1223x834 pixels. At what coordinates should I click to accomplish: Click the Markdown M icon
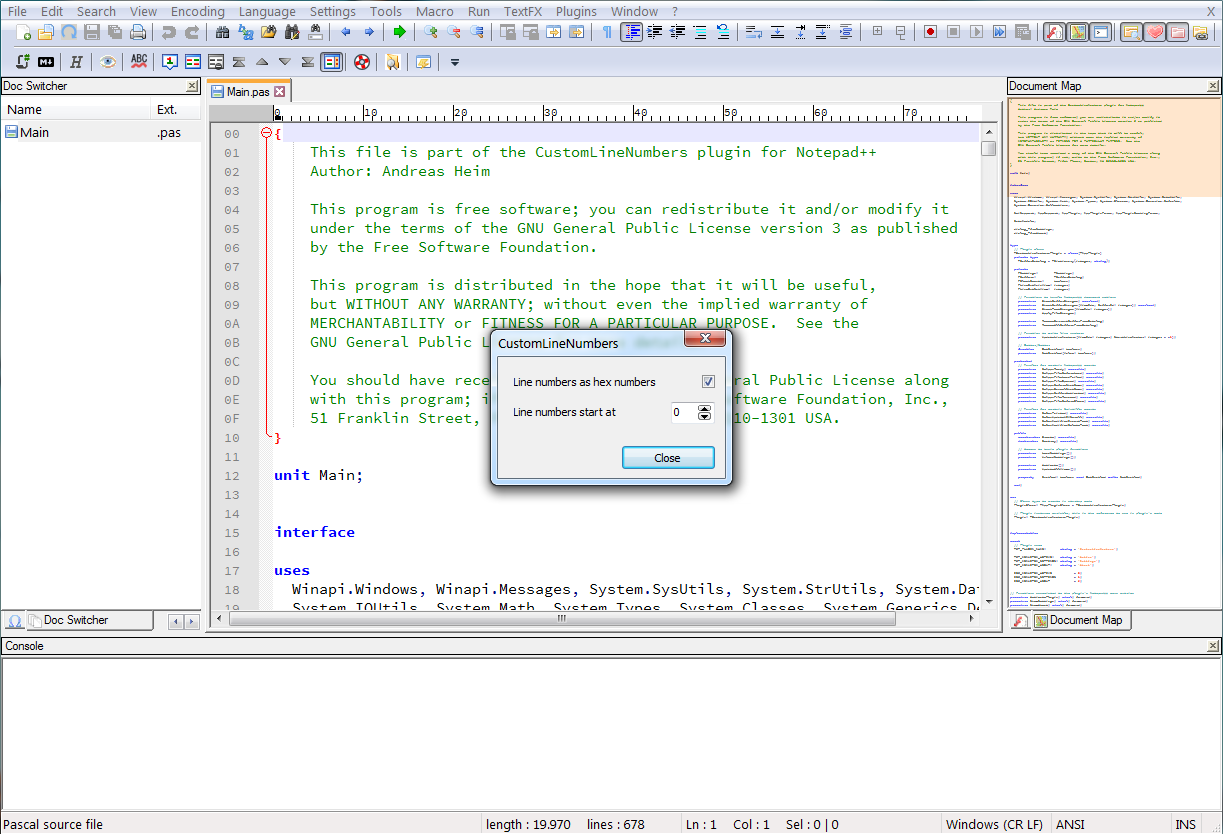pos(46,62)
